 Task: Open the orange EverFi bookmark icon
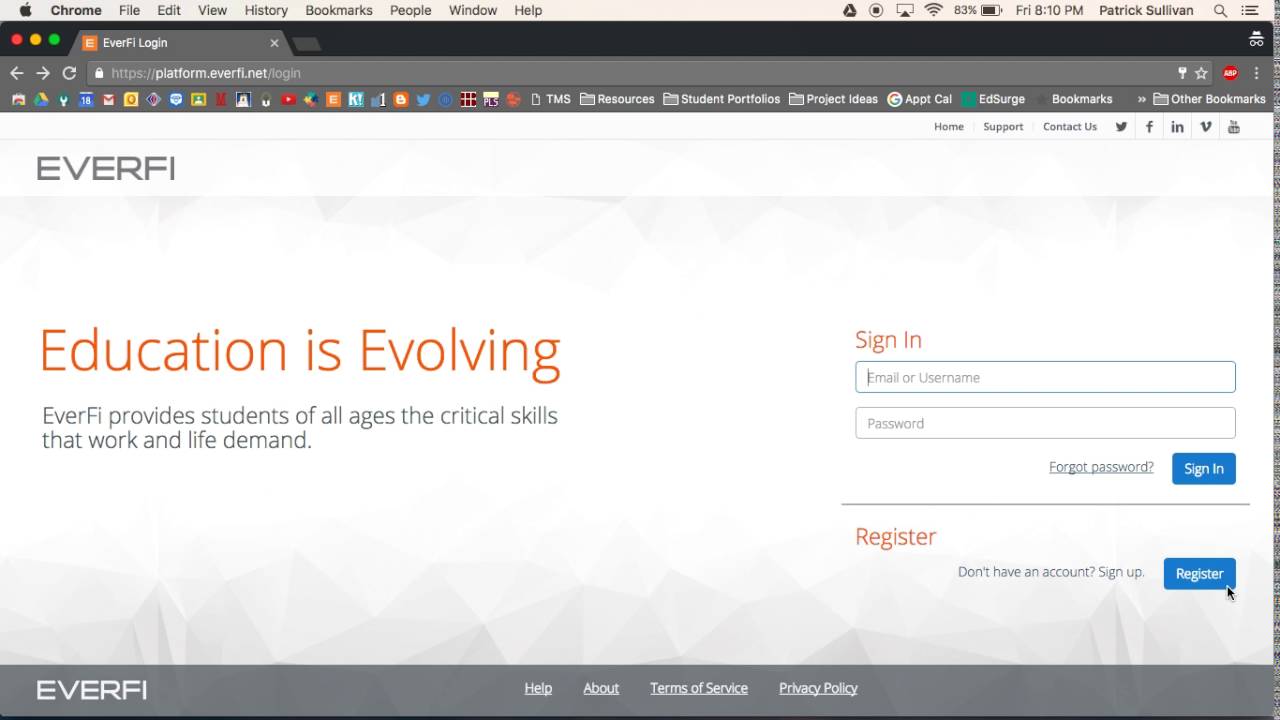coord(333,99)
